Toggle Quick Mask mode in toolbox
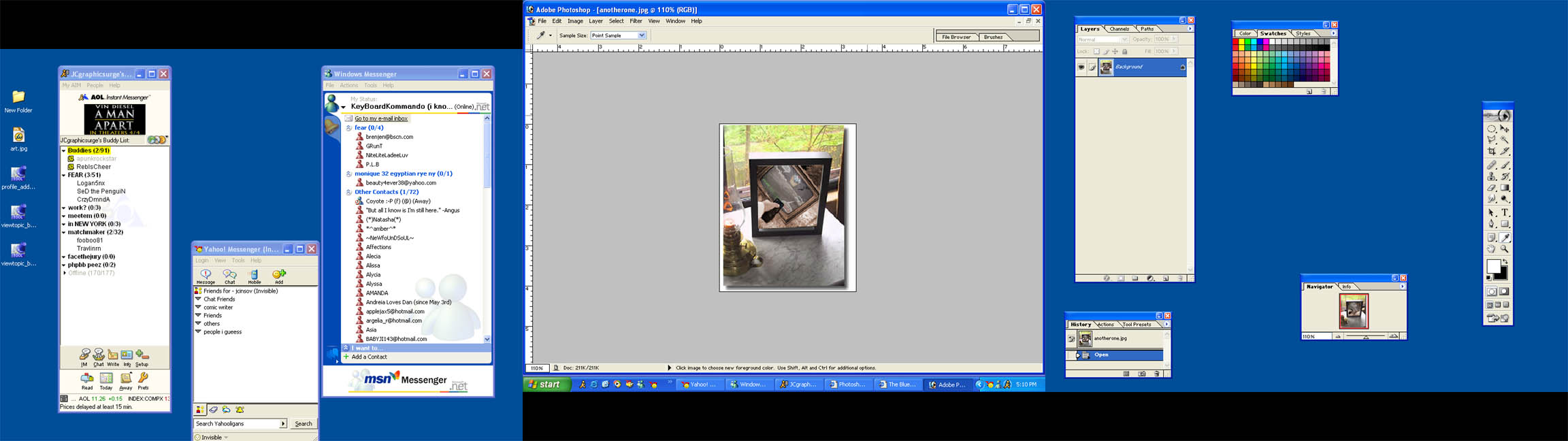Image resolution: width=1568 pixels, height=441 pixels. (1505, 292)
